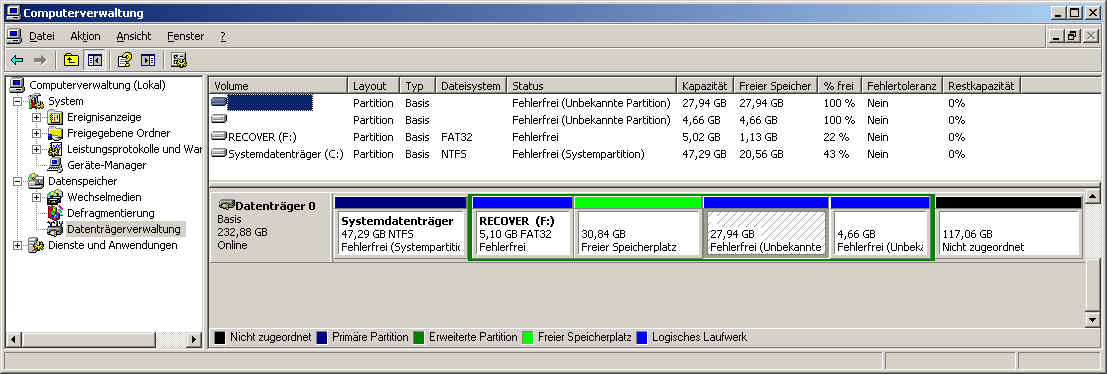Collapse the Datenspeicher tree node
The image size is (1107, 374).
(17, 181)
